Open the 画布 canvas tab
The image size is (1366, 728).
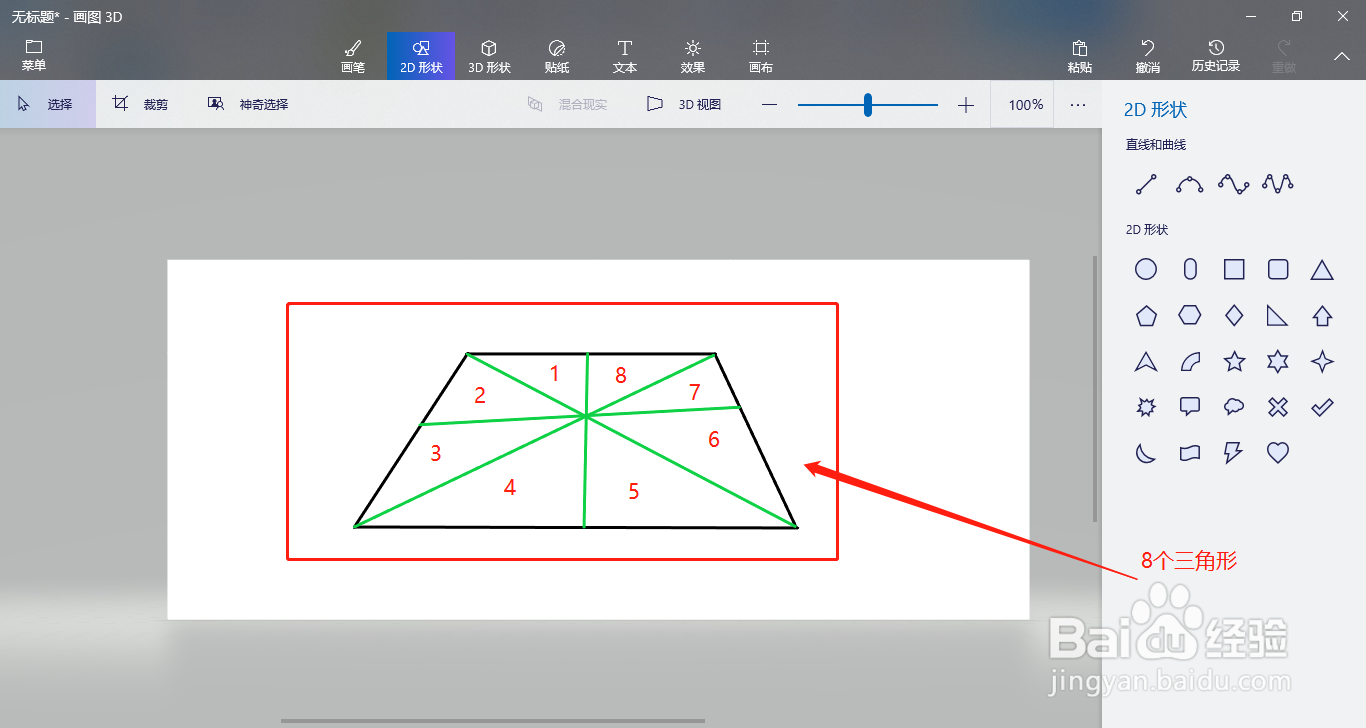(x=761, y=56)
